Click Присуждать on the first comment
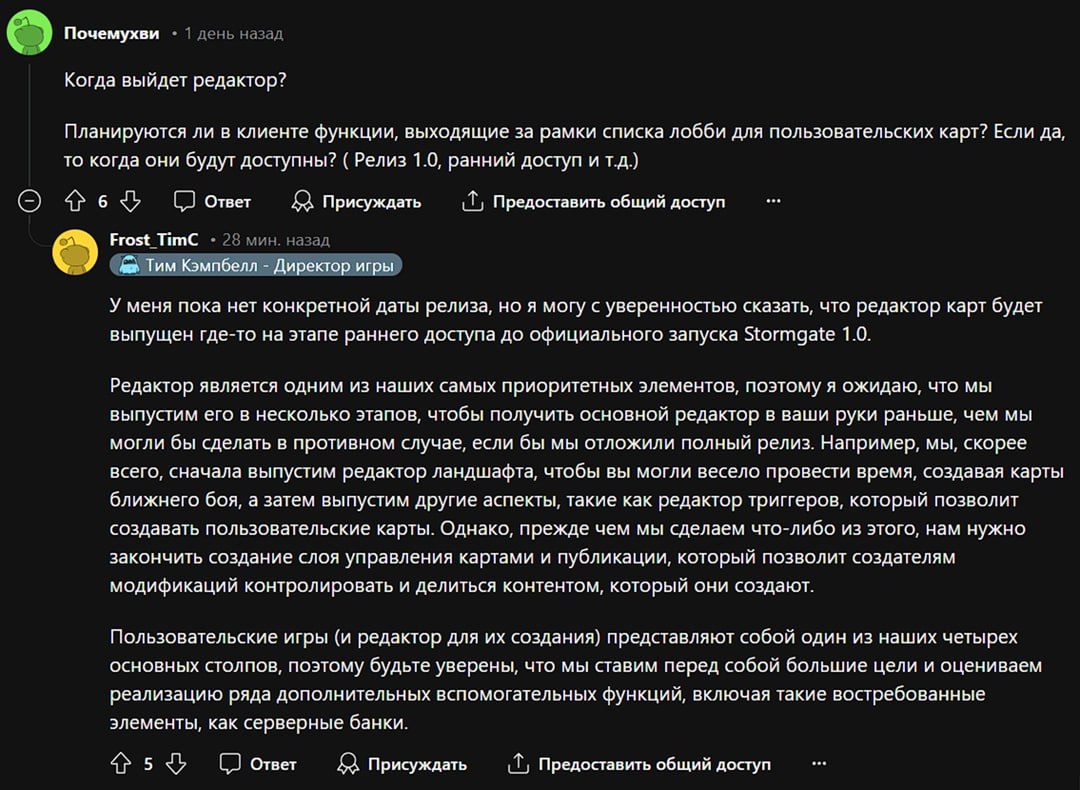The height and width of the screenshot is (790, 1080). pyautogui.click(x=355, y=201)
